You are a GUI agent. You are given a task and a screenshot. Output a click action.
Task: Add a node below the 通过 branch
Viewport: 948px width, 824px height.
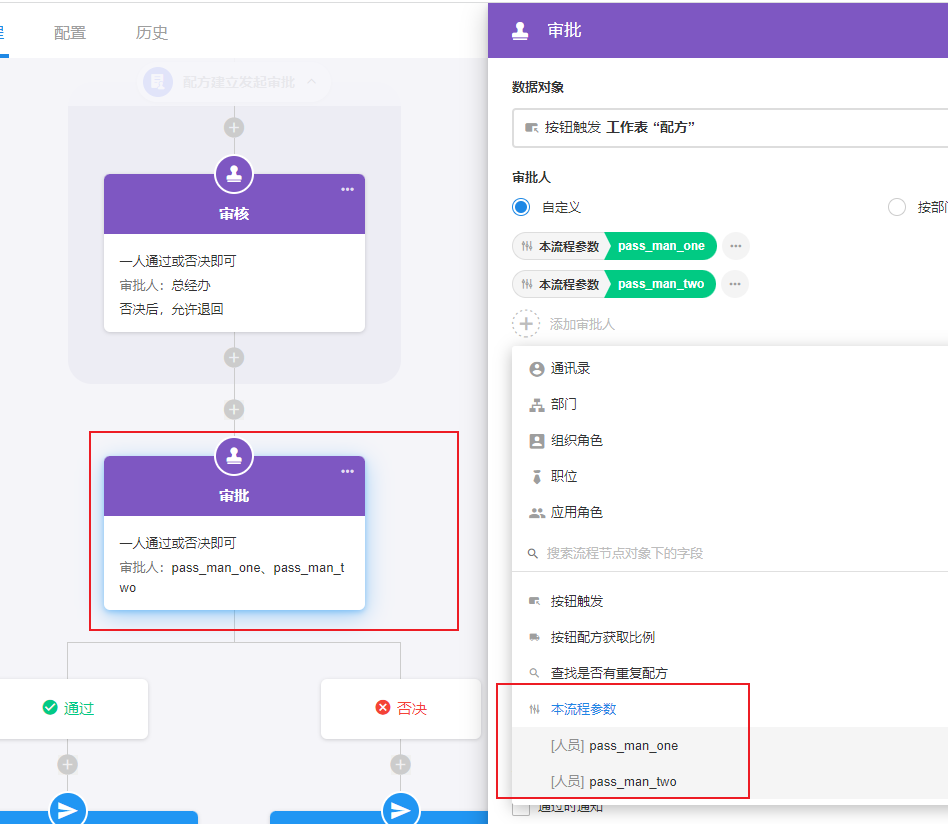tap(67, 765)
